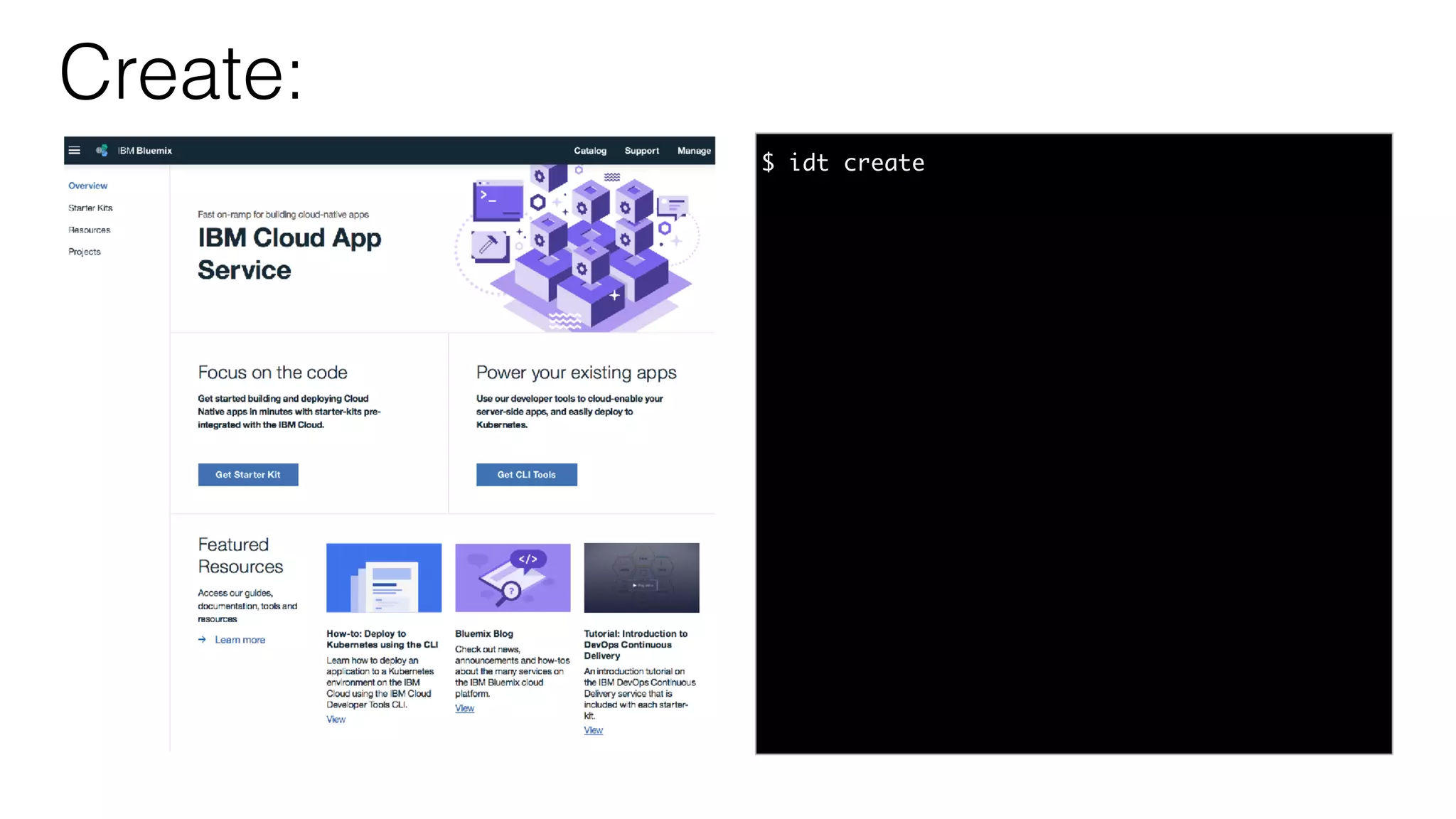Select Resources in the sidebar
This screenshot has height=819, width=1456.
[x=89, y=230]
